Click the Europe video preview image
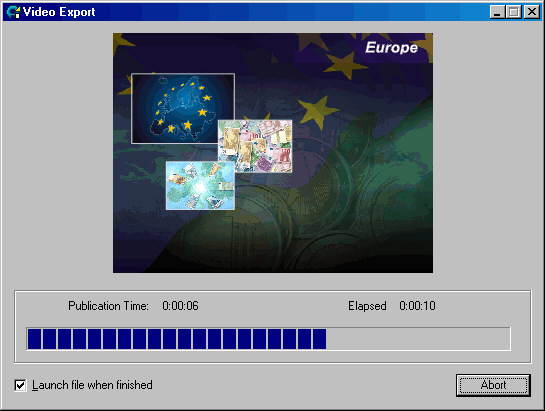Viewport: 545px width, 411px height. (x=273, y=153)
